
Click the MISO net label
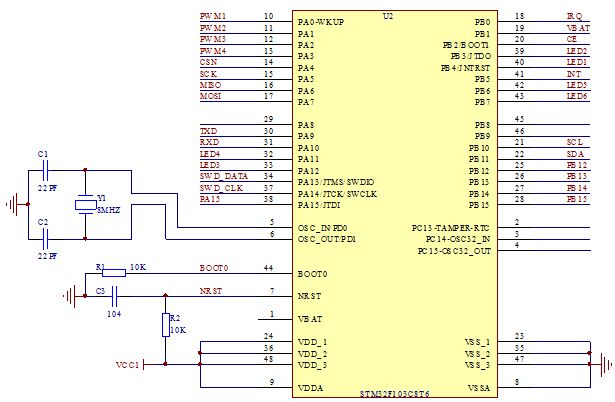211,85
